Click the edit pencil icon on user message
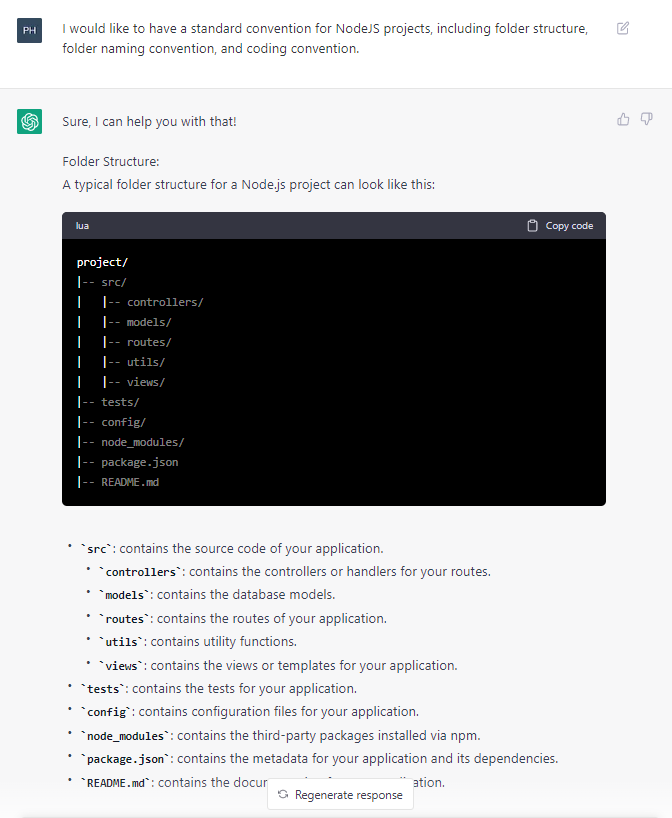This screenshot has height=818, width=672. click(x=623, y=28)
